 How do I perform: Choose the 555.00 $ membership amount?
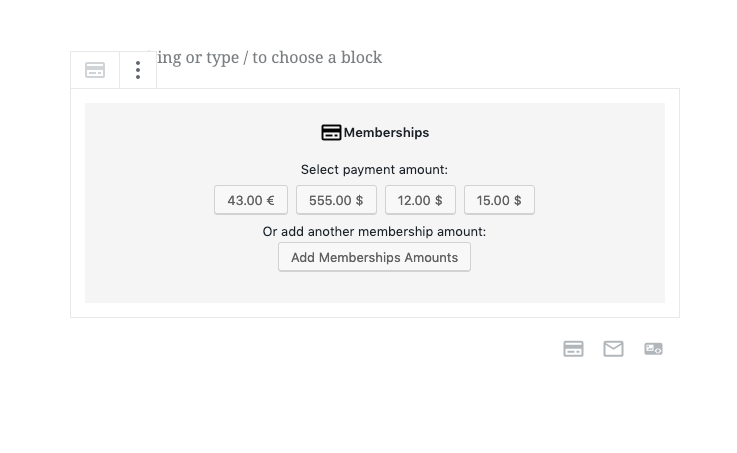[336, 200]
